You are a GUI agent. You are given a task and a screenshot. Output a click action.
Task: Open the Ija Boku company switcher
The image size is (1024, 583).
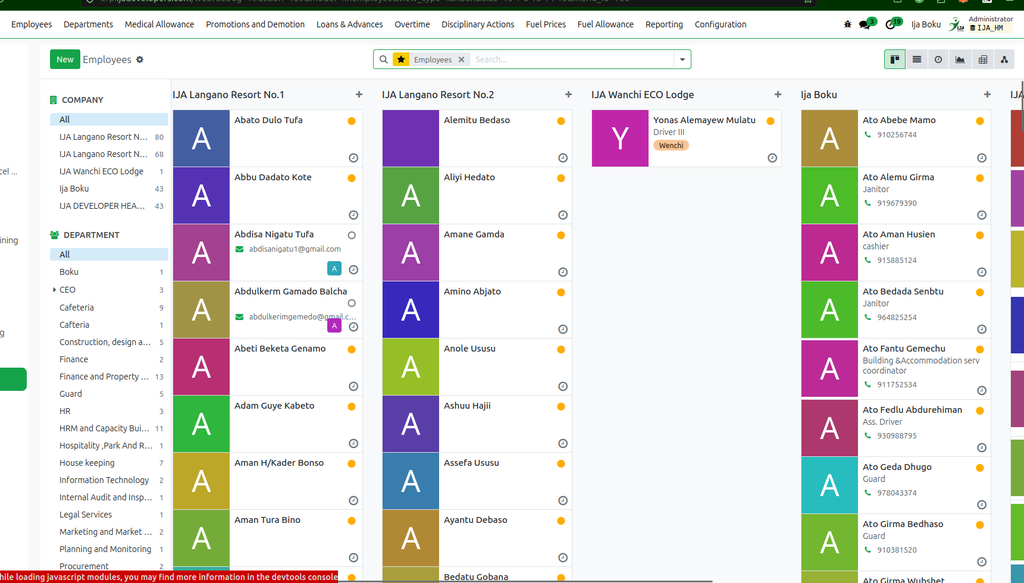[926, 24]
